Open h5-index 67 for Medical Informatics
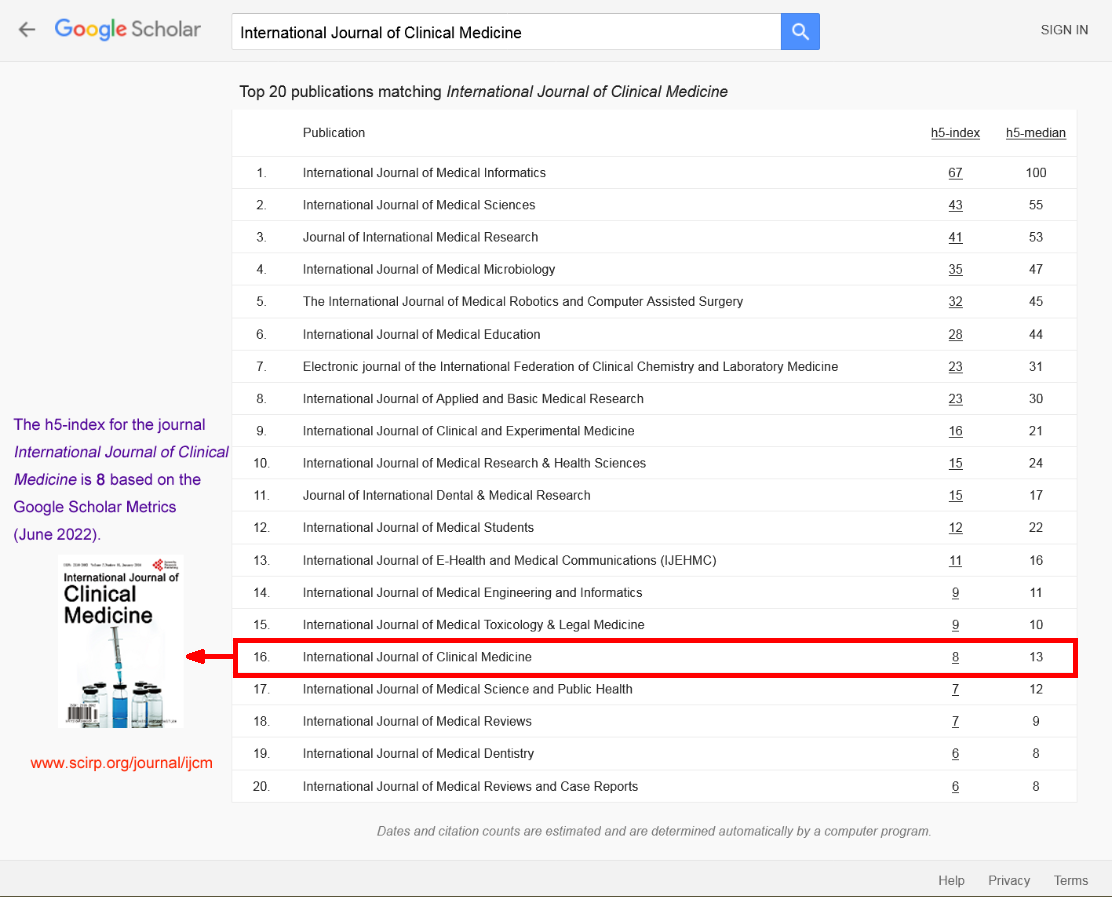1112x898 pixels. click(x=955, y=173)
